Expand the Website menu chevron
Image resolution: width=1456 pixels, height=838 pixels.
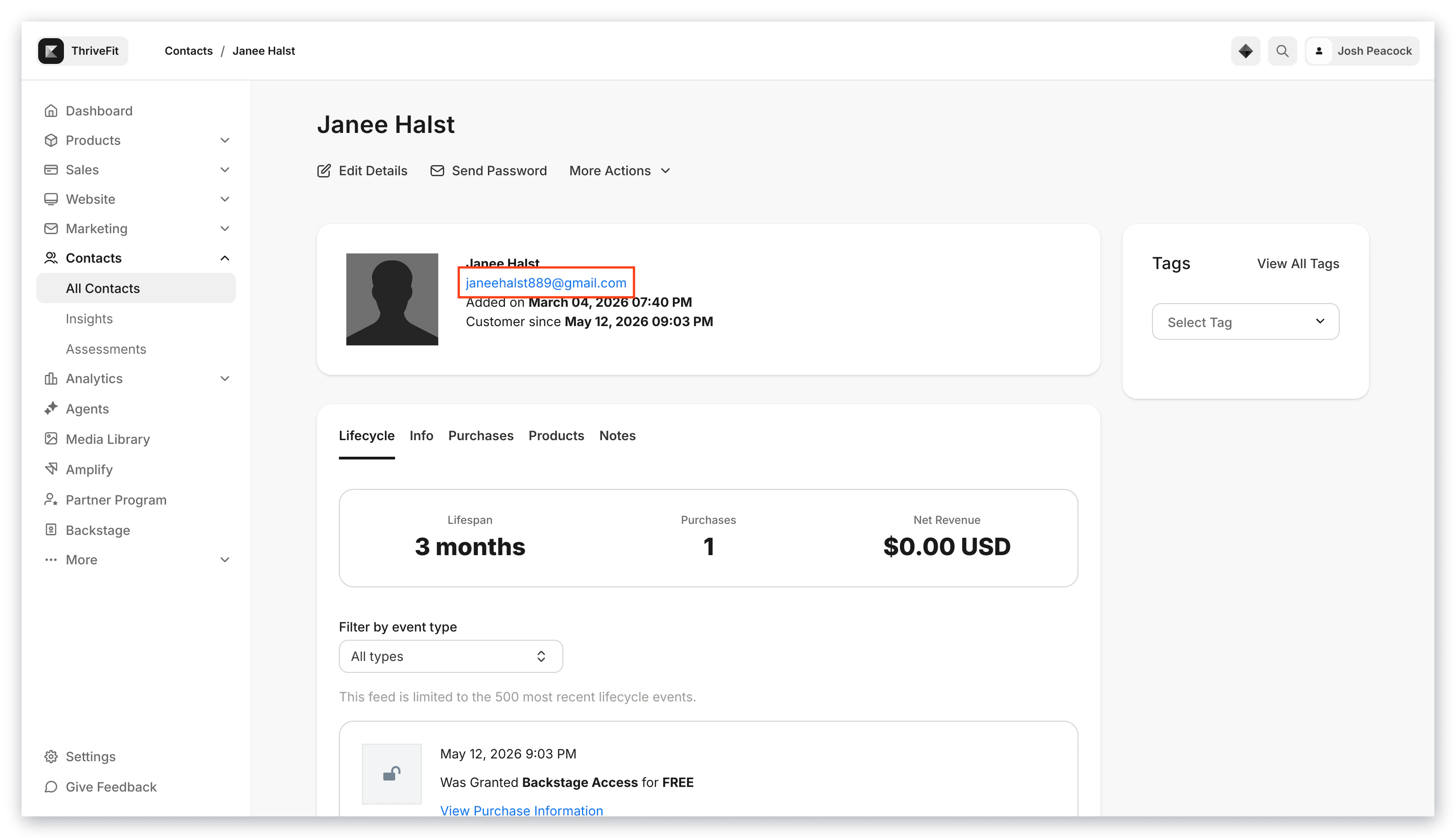coord(225,199)
